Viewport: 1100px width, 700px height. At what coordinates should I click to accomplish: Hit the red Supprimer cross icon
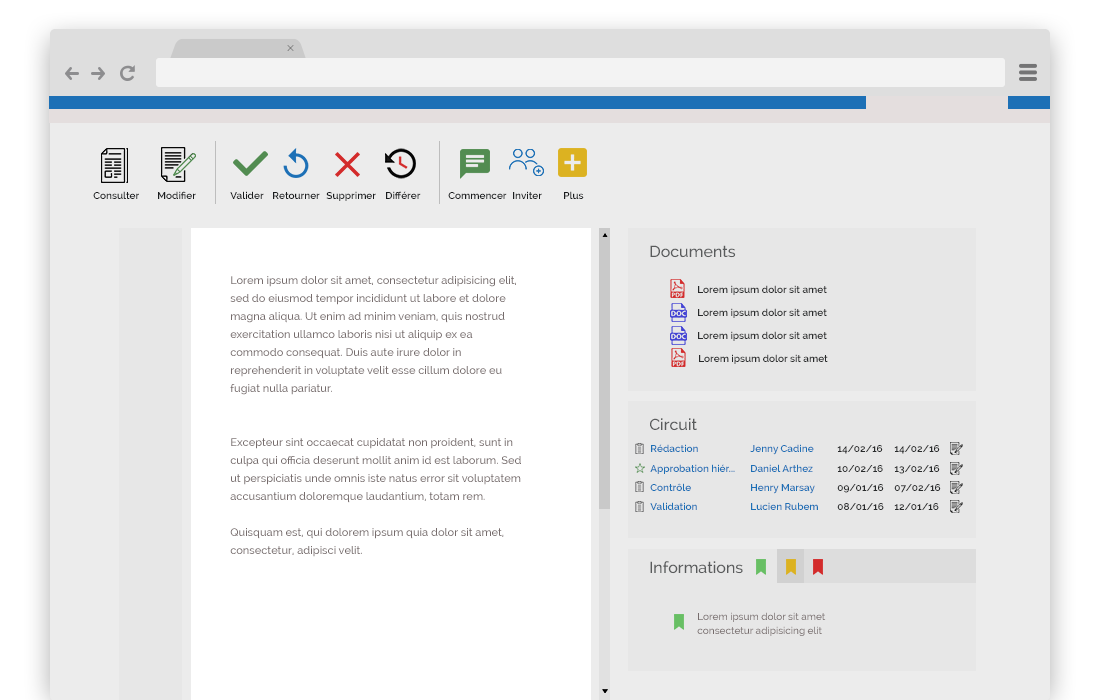click(347, 164)
